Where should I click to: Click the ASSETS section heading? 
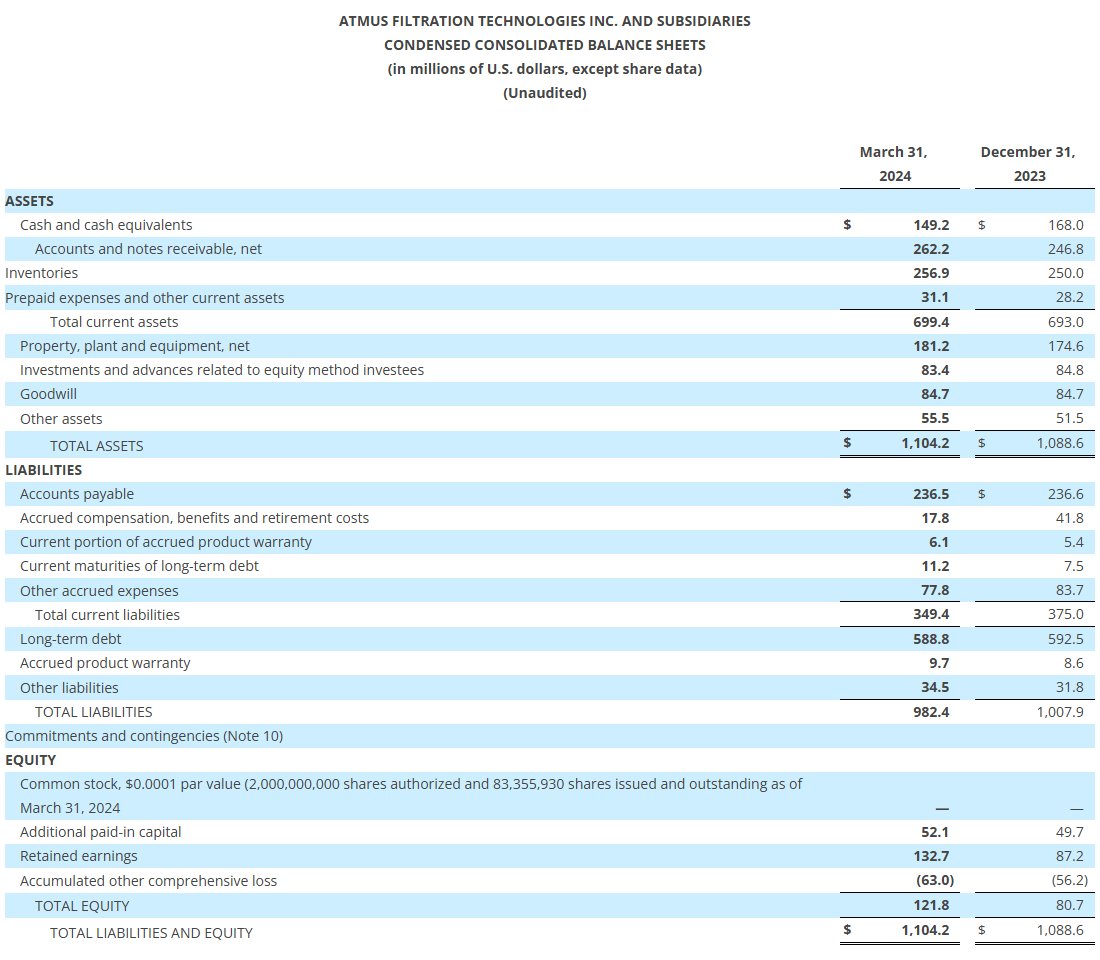[29, 201]
